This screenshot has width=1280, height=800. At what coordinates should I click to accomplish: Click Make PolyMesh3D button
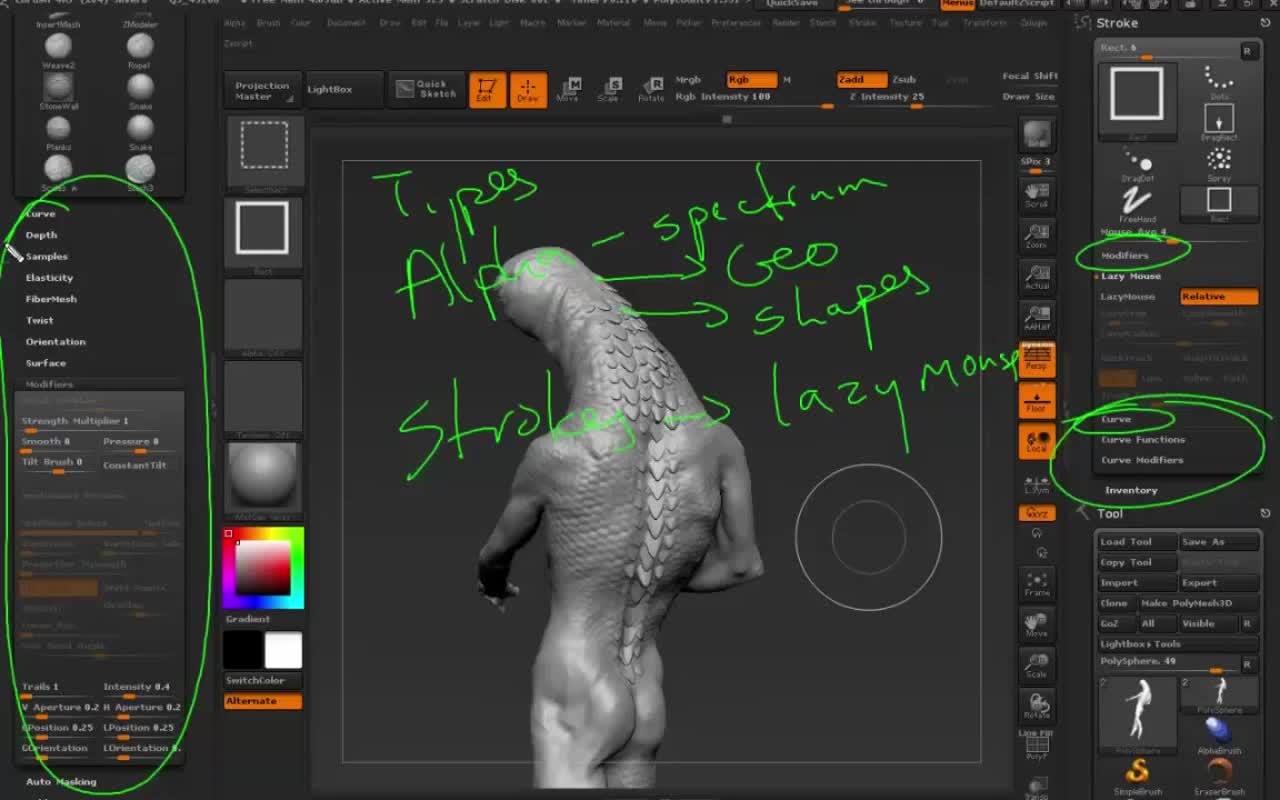(1198, 603)
